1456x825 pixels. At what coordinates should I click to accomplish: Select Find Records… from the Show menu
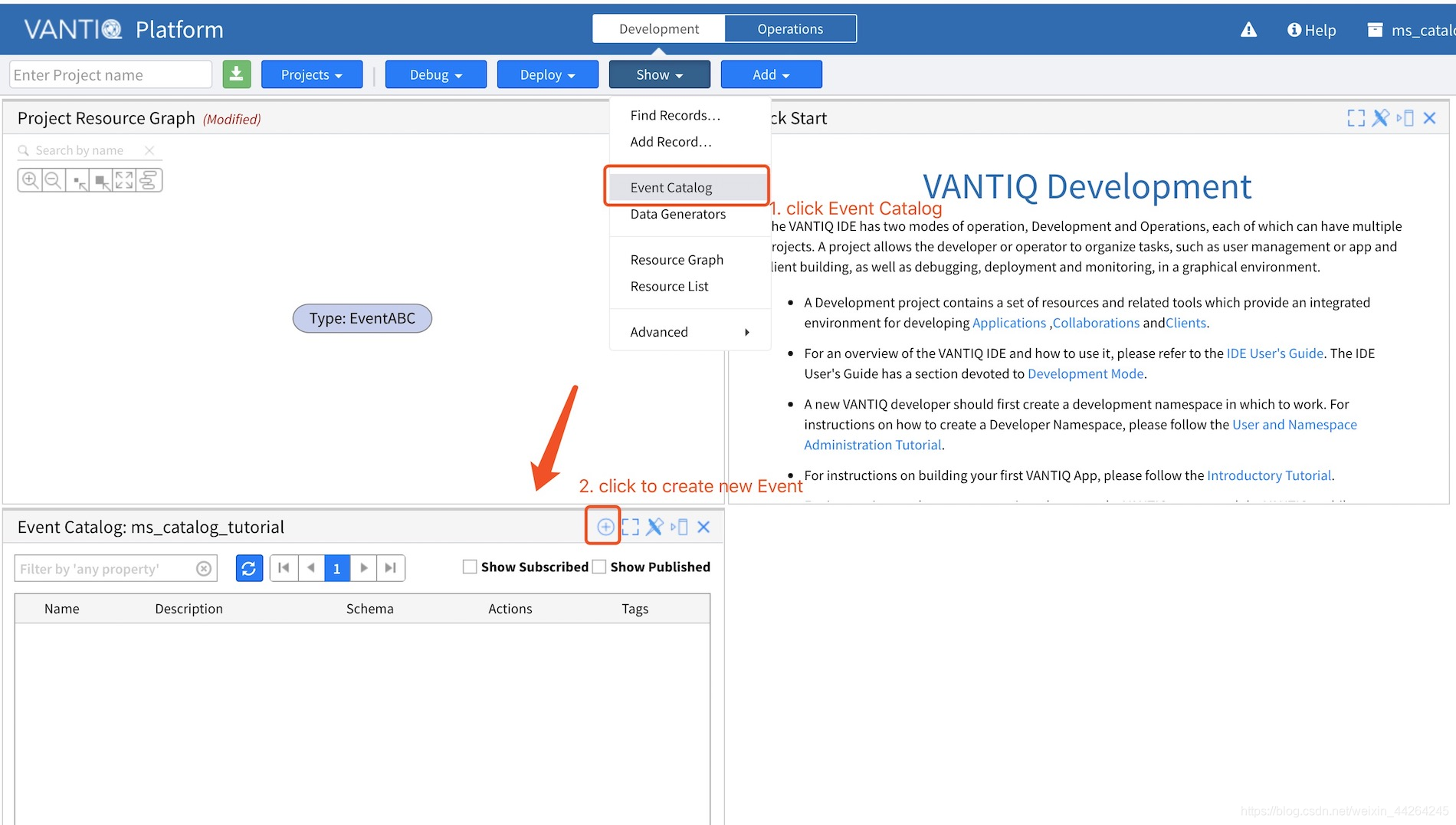690,115
